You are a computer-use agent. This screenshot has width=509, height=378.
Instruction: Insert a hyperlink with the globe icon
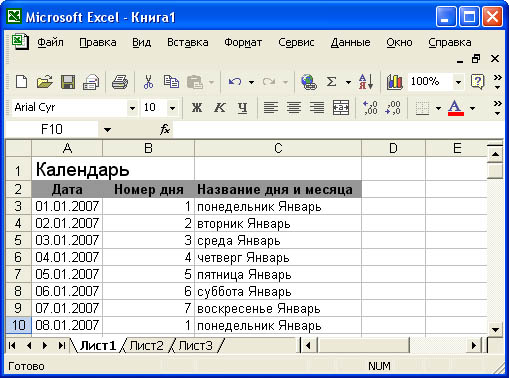pyautogui.click(x=309, y=82)
